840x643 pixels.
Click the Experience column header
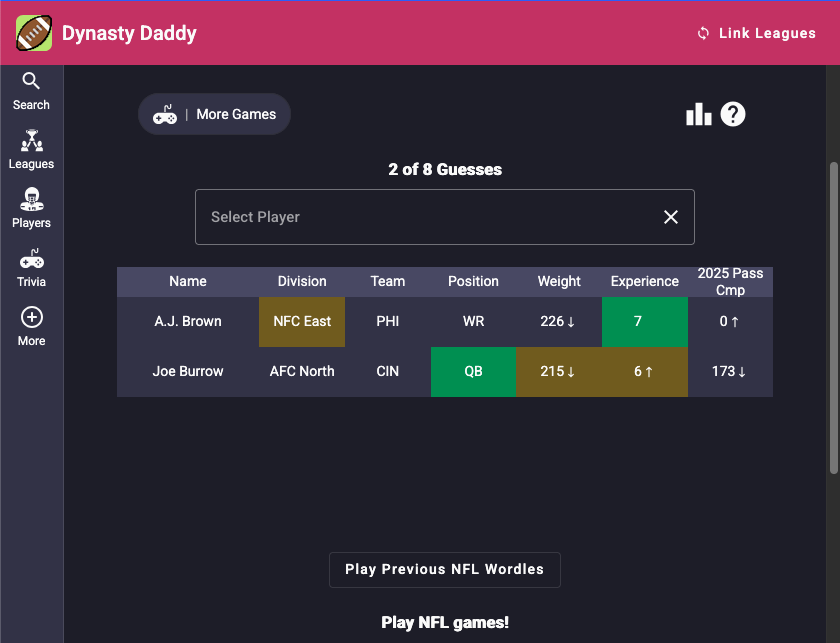click(644, 281)
